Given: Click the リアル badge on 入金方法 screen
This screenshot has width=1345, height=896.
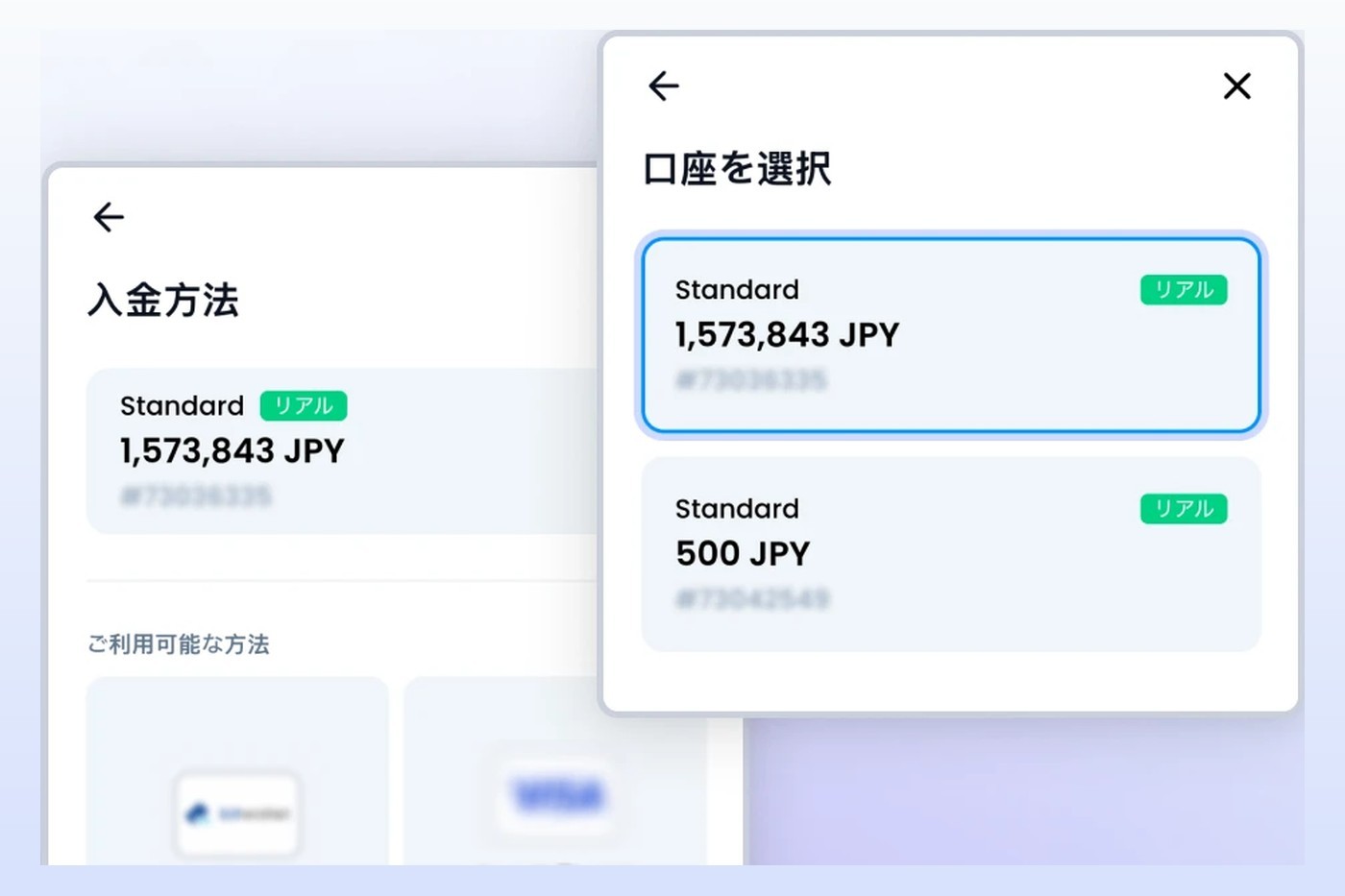Looking at the screenshot, I should click(304, 406).
